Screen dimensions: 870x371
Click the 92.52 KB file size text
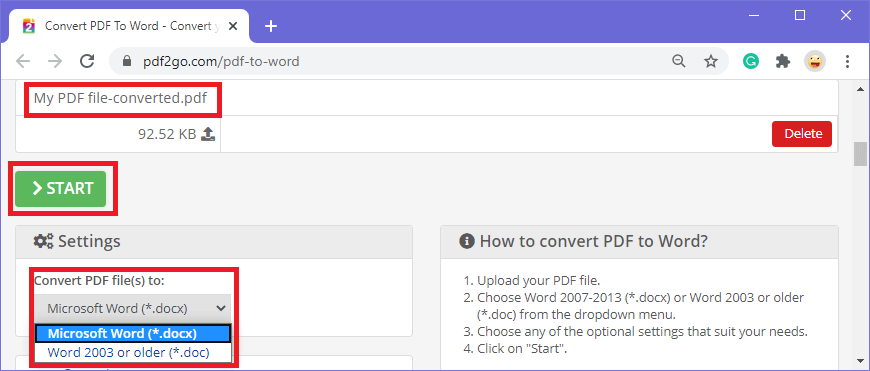tap(167, 134)
